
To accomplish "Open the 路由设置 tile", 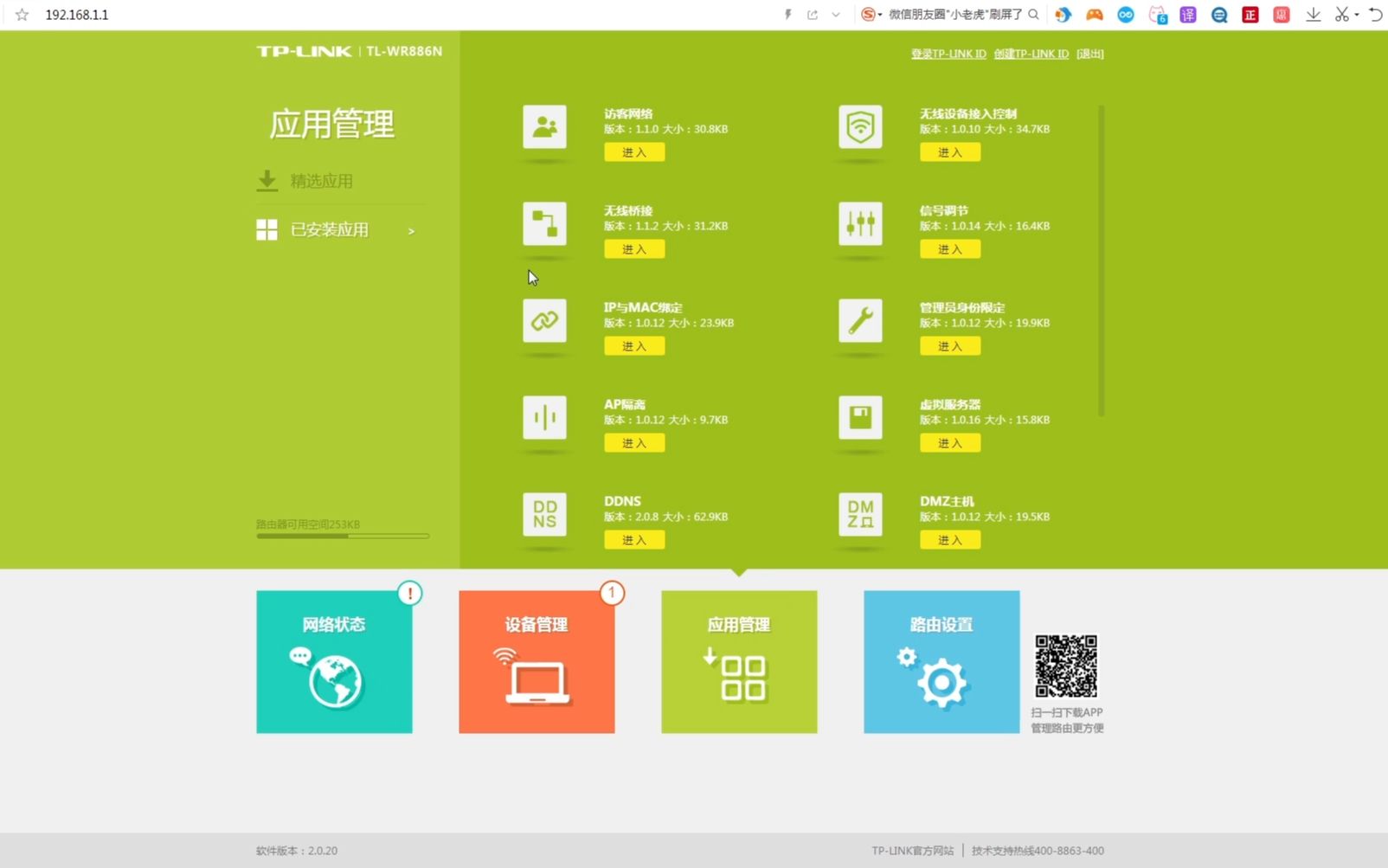I will [941, 662].
